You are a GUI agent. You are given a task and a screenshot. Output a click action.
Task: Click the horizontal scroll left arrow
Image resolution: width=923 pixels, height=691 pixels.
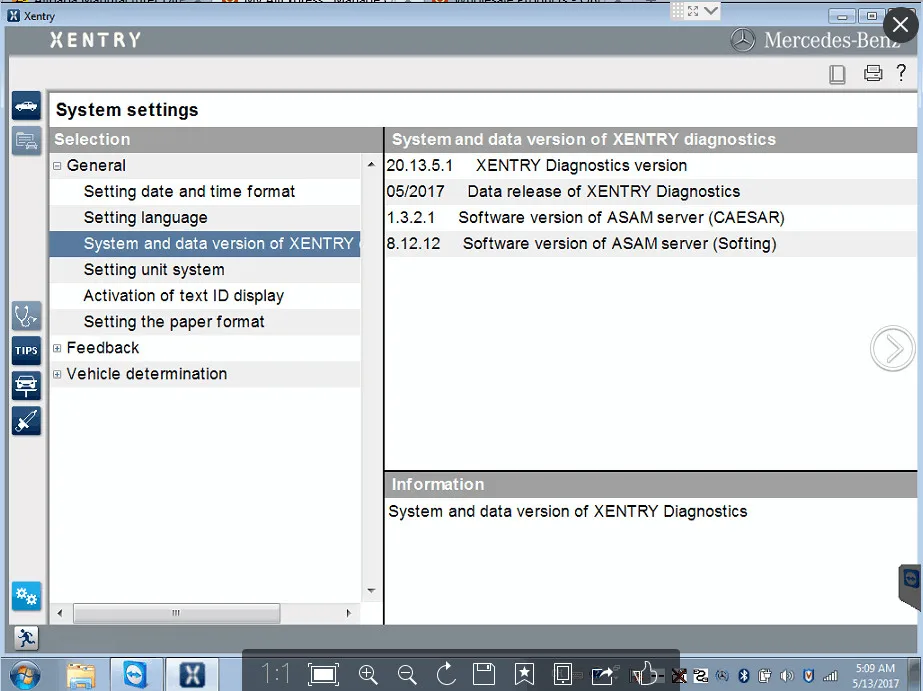coord(59,613)
